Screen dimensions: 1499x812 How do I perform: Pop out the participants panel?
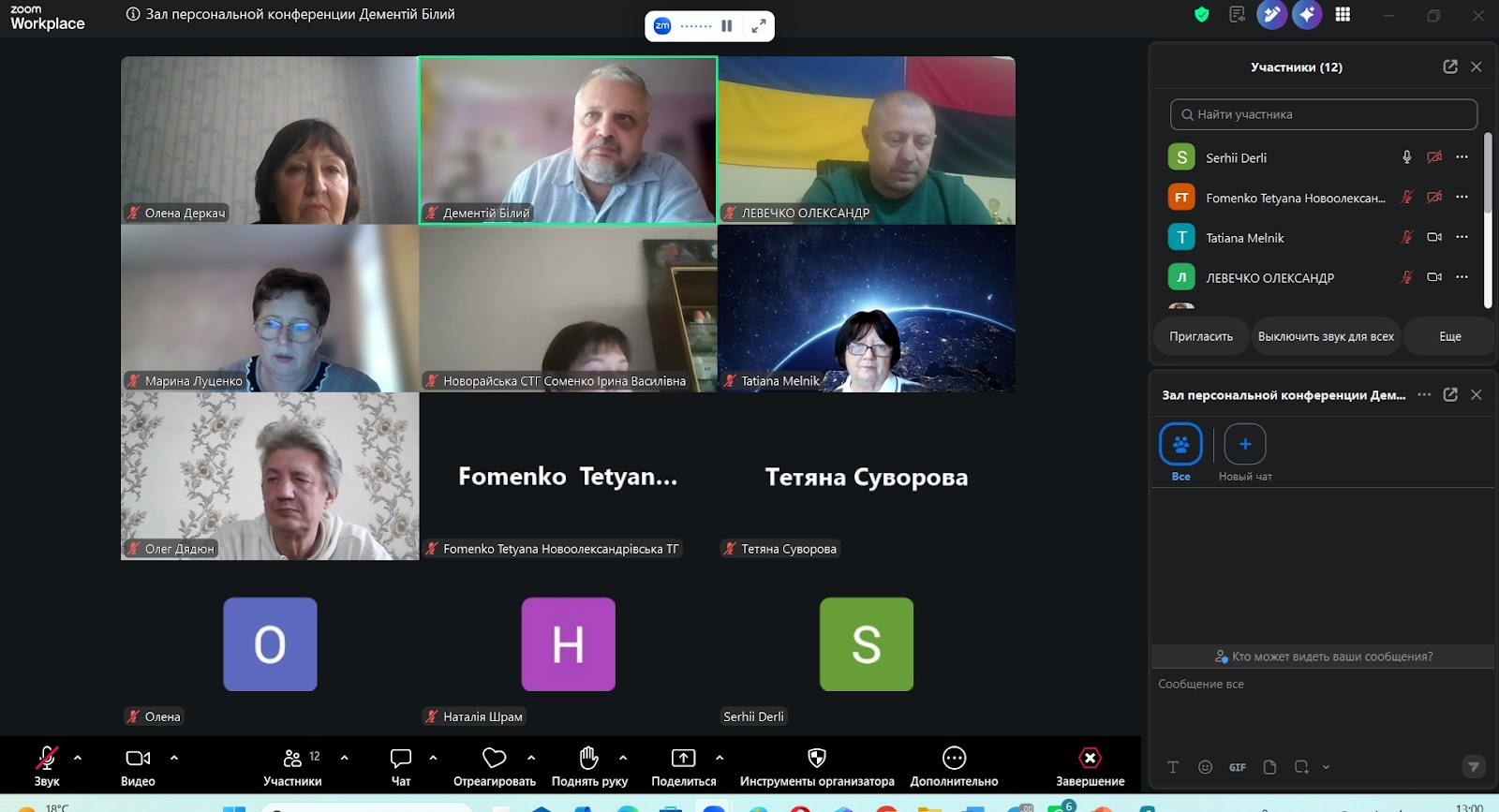click(1450, 66)
